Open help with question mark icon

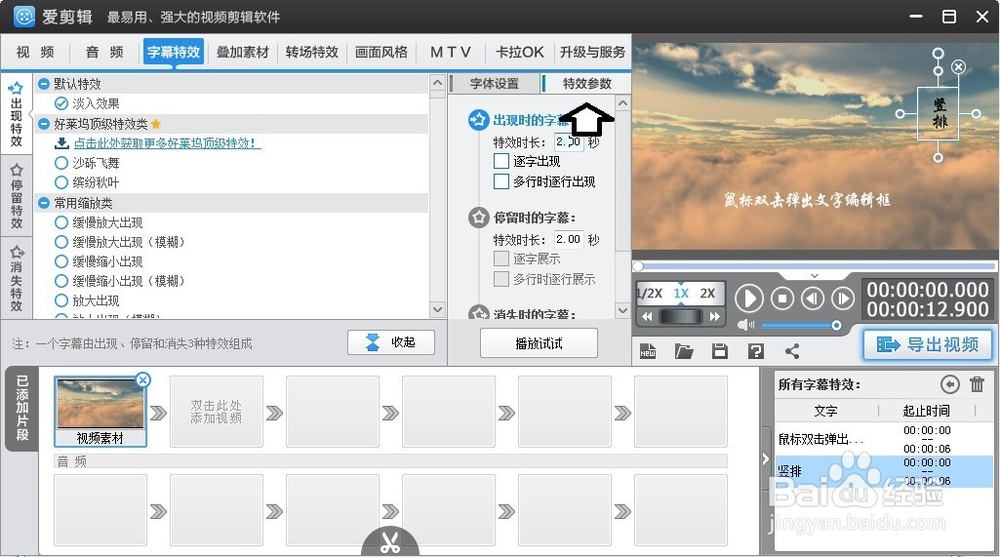coord(756,351)
